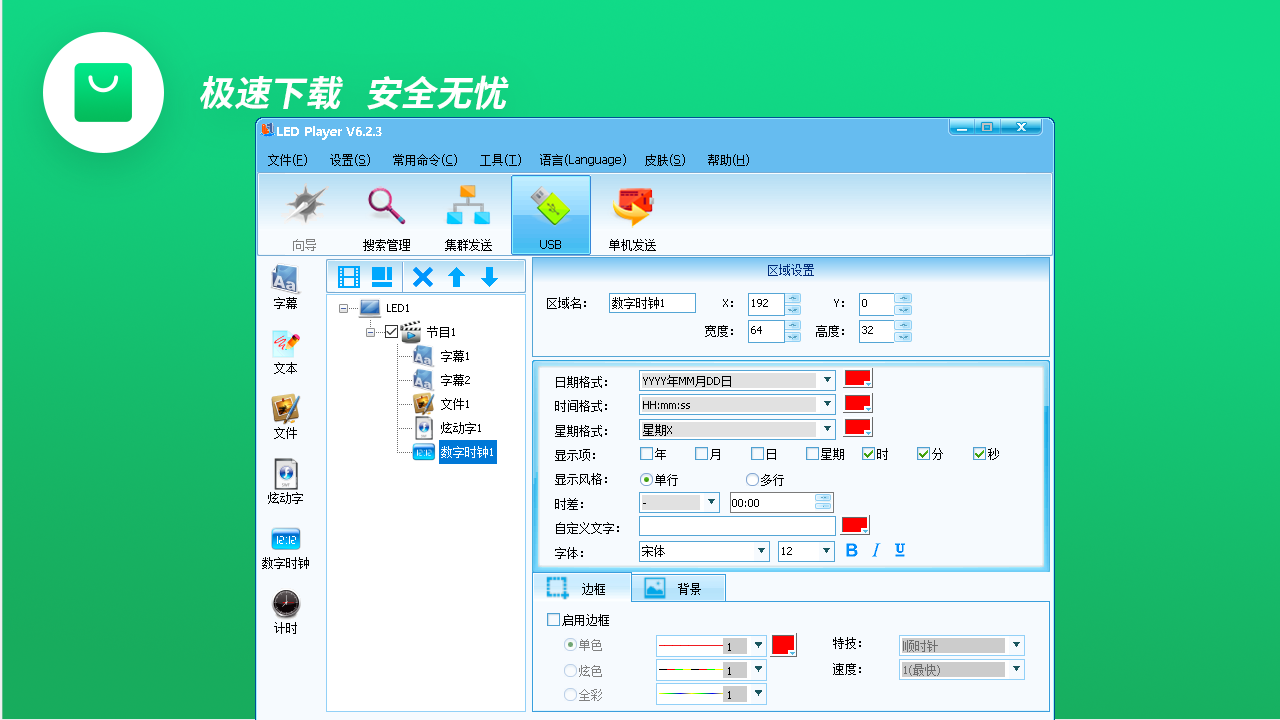The height and width of the screenshot is (720, 1280).
Task: Select the 炫动字 dazzle text tool
Action: pyautogui.click(x=286, y=480)
